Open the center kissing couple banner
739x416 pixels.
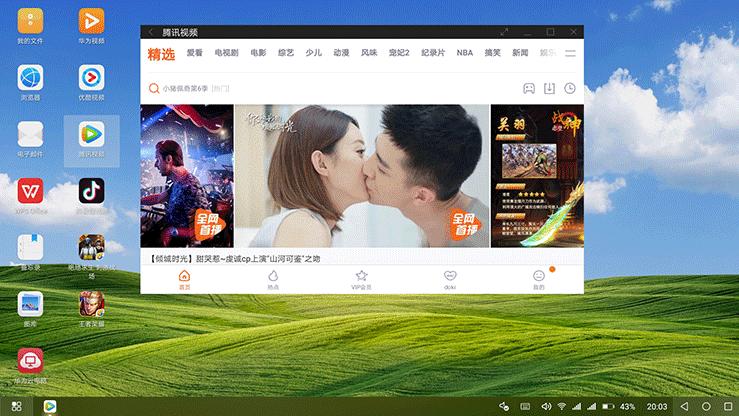click(362, 176)
